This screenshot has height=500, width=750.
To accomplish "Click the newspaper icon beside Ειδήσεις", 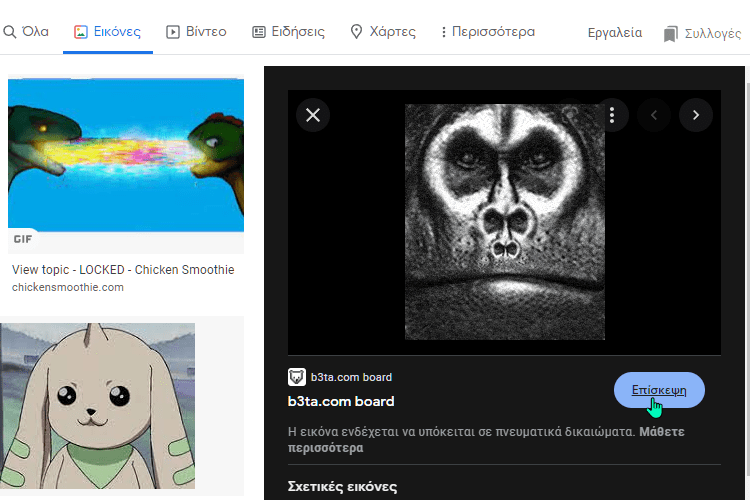I will coord(259,32).
